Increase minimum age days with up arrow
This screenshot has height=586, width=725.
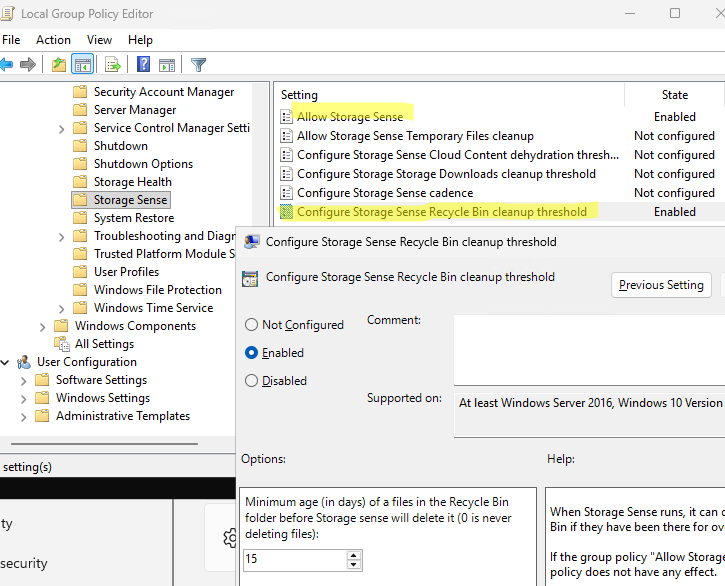click(x=354, y=554)
